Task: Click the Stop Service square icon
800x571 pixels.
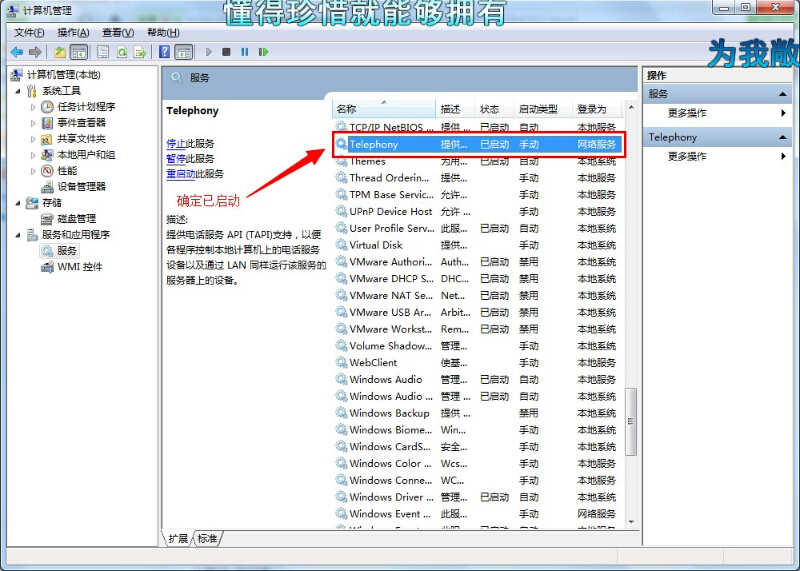Action: (227, 52)
